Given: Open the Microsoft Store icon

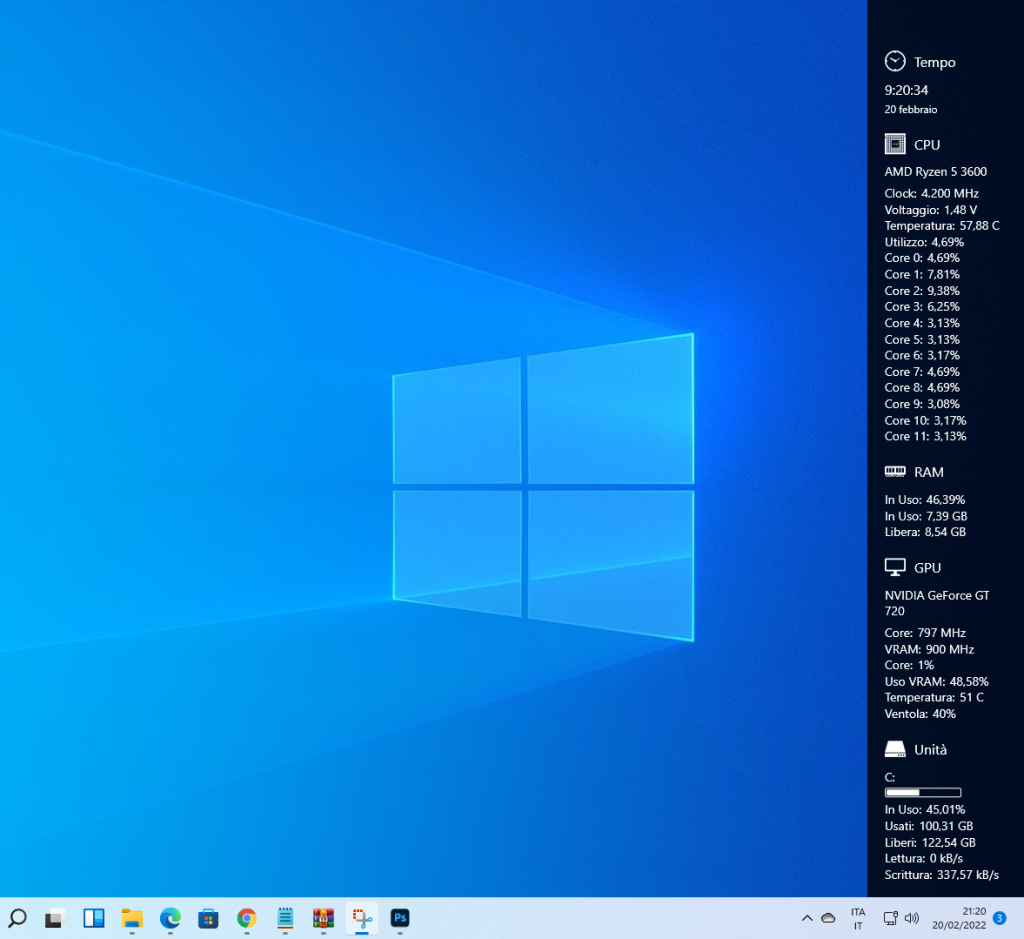Looking at the screenshot, I should (x=208, y=918).
